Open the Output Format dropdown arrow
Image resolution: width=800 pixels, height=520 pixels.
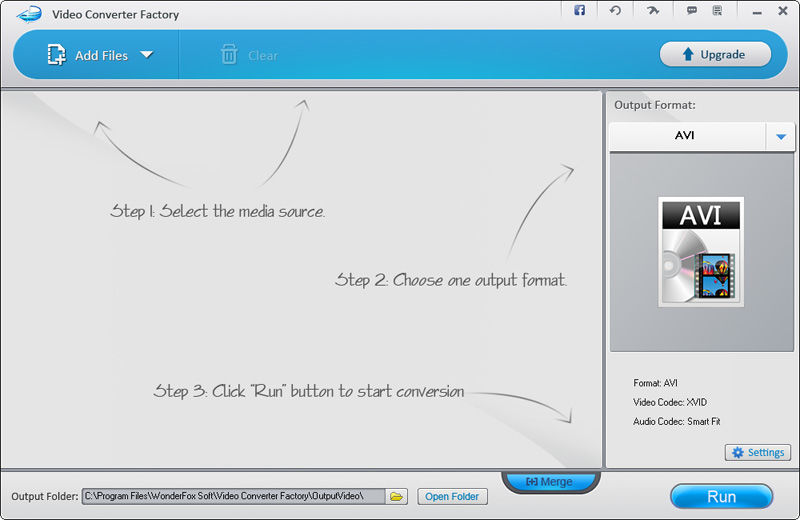click(x=780, y=137)
